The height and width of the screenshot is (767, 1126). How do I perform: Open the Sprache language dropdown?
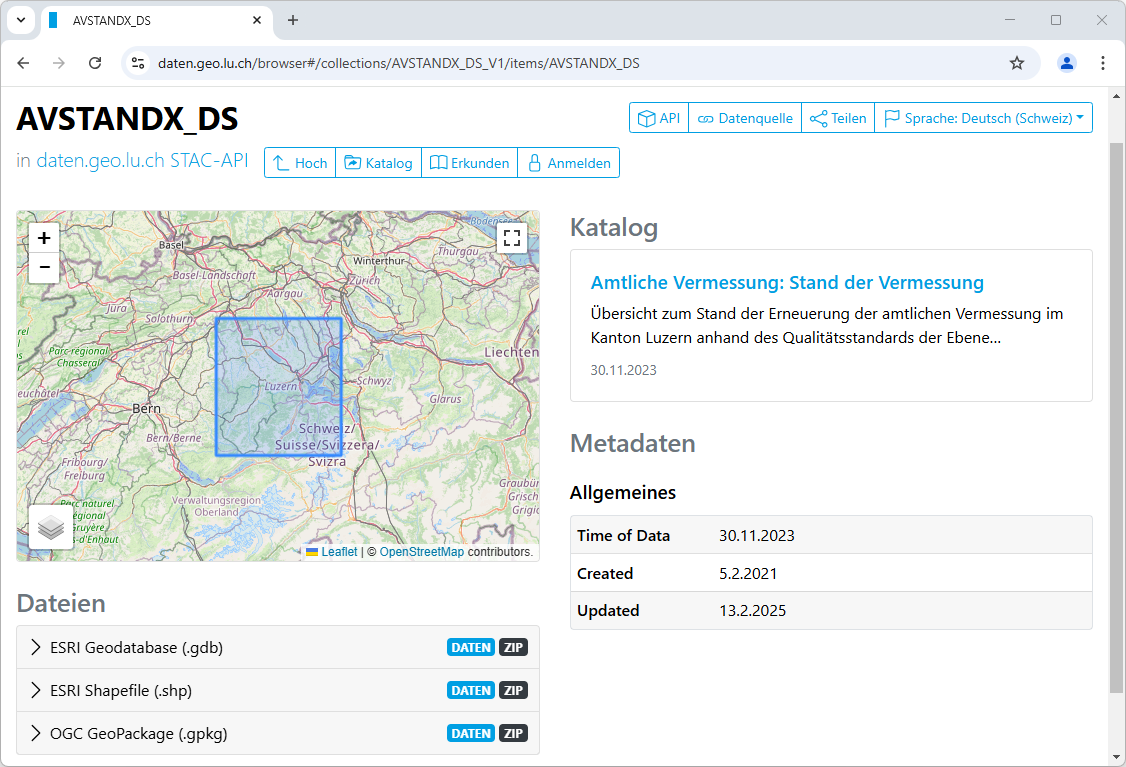click(983, 118)
